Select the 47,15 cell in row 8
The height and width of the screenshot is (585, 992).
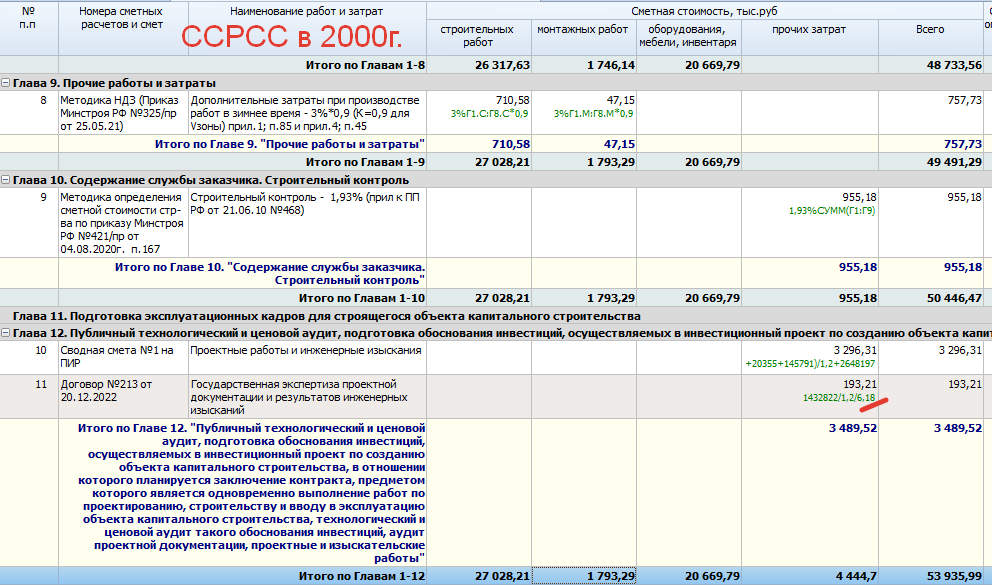coord(583,113)
